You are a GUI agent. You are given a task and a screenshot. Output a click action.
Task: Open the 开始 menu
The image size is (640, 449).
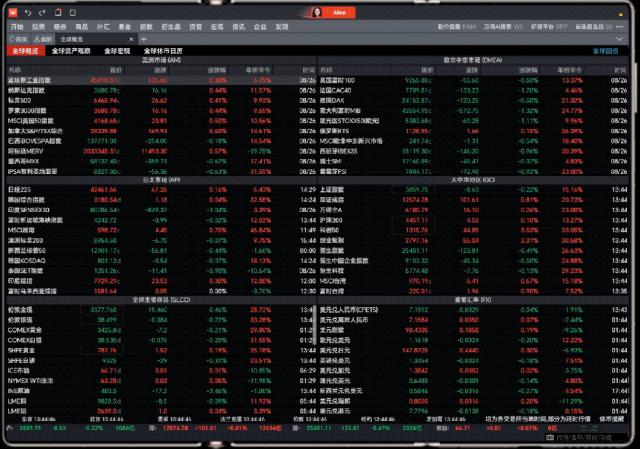(16, 26)
